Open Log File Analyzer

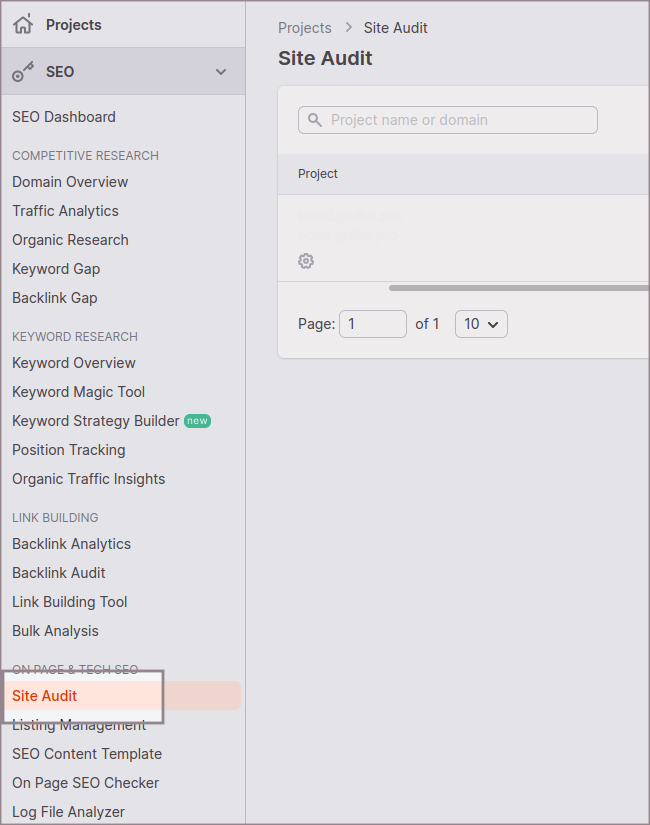[x=68, y=812]
